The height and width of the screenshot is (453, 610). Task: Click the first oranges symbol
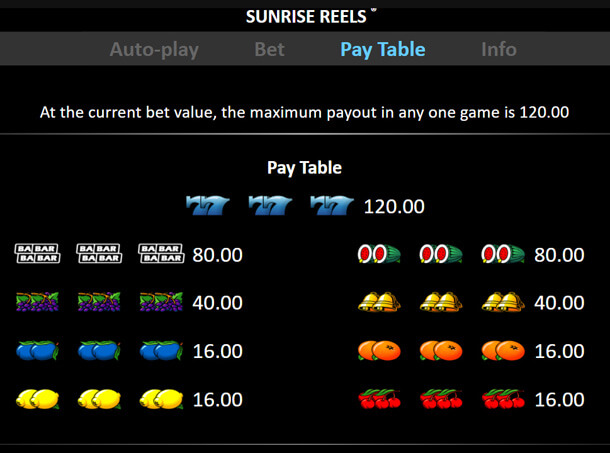click(x=379, y=350)
